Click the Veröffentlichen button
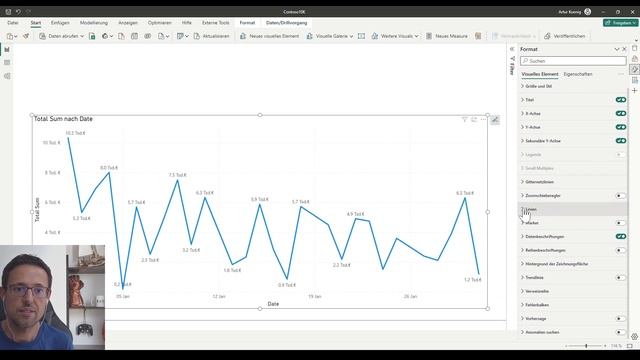 [565, 36]
